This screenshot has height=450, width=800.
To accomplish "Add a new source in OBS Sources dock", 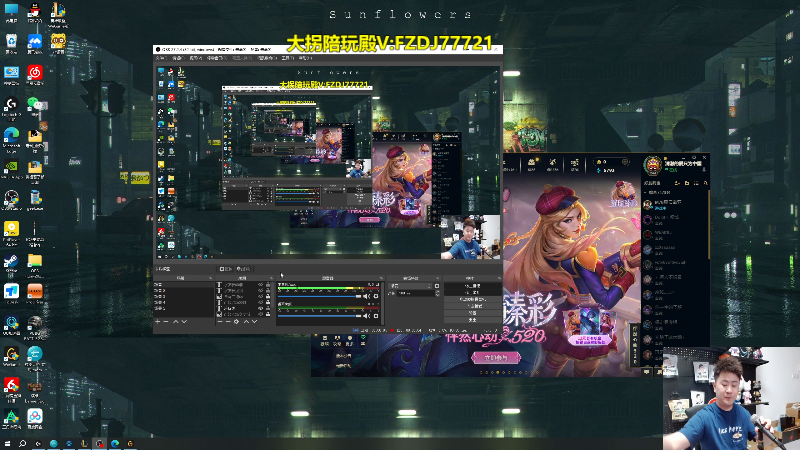I will (x=220, y=321).
